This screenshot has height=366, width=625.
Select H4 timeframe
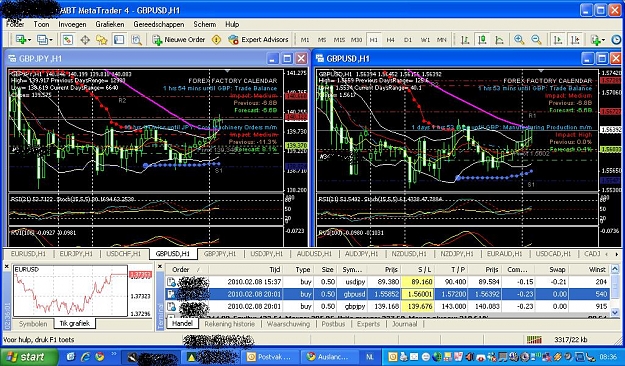pos(391,40)
